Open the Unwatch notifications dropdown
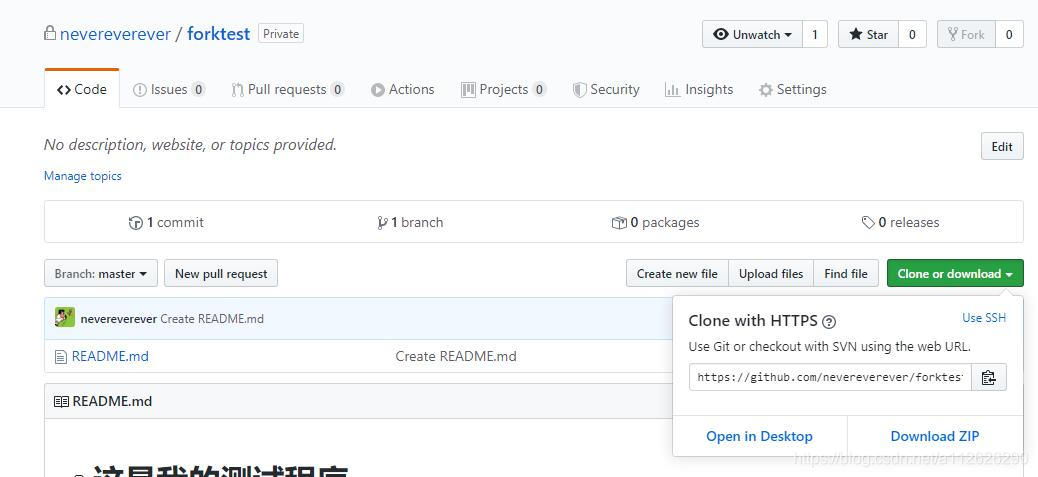 click(752, 34)
